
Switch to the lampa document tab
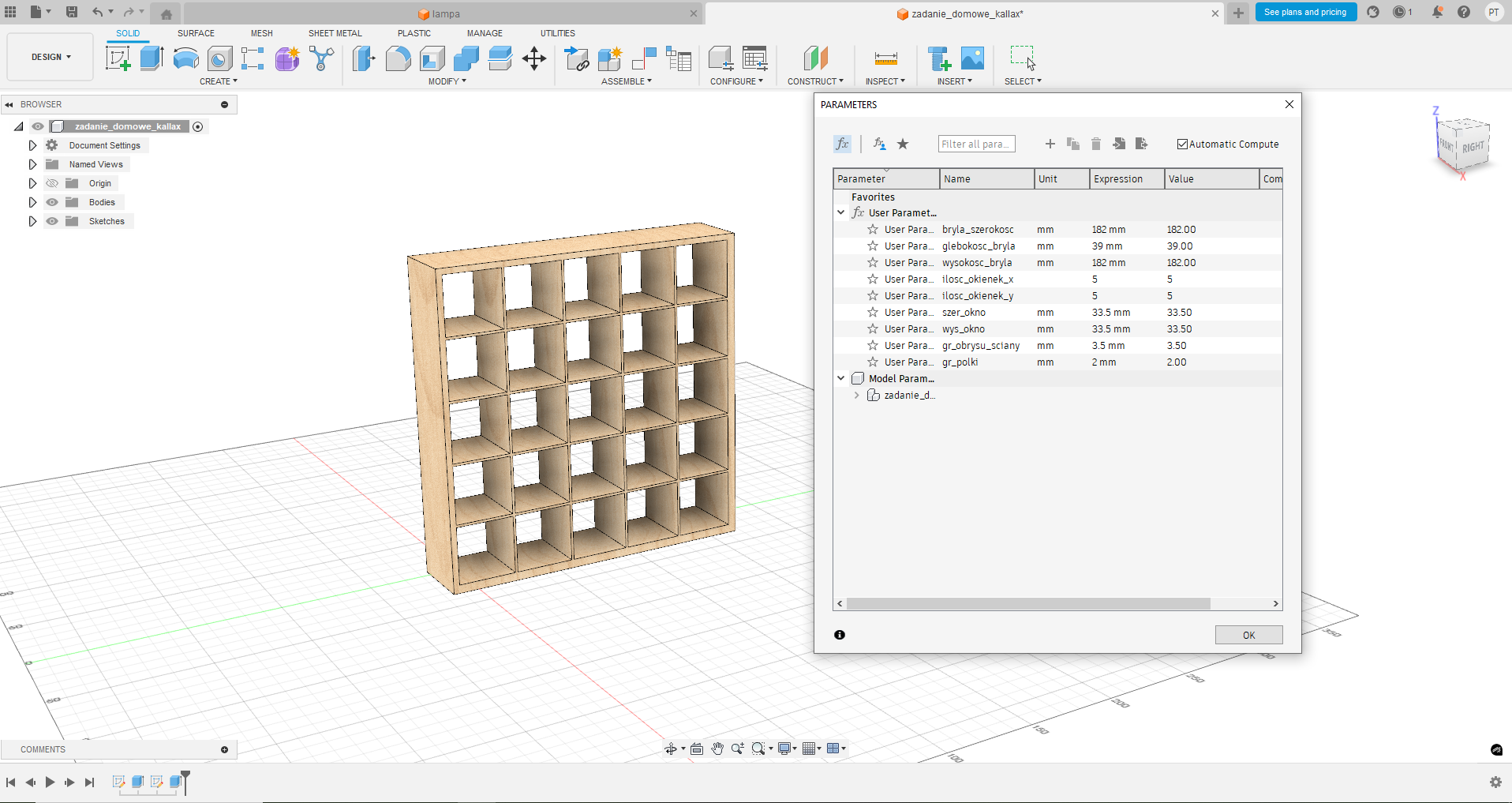(444, 13)
